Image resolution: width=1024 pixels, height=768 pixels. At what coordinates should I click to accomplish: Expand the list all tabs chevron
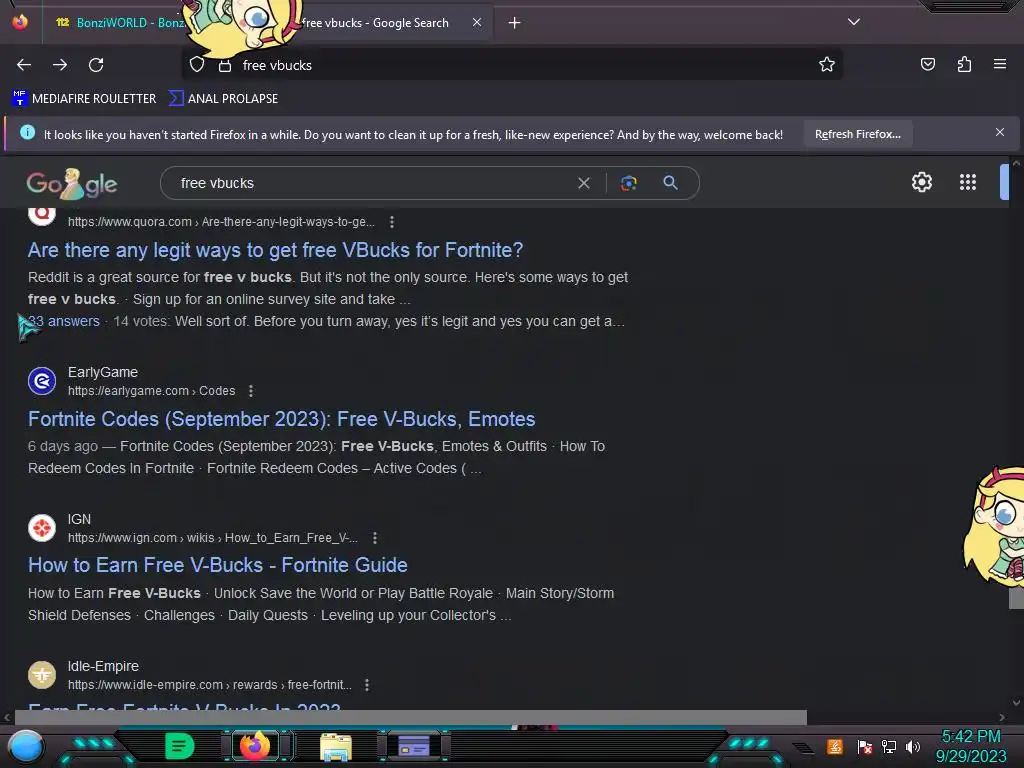[x=854, y=22]
